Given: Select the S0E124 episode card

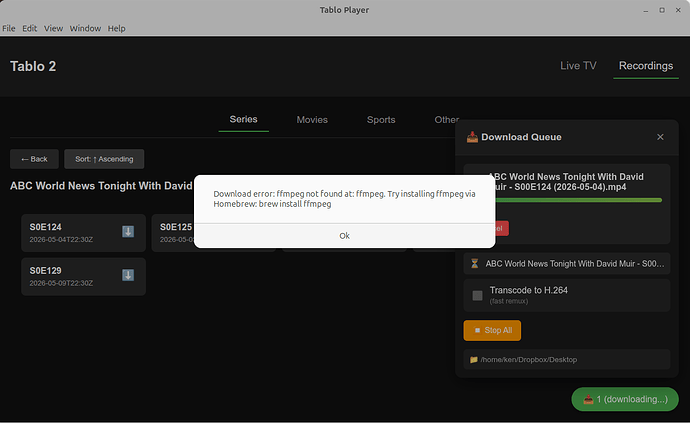Looking at the screenshot, I should 83,233.
